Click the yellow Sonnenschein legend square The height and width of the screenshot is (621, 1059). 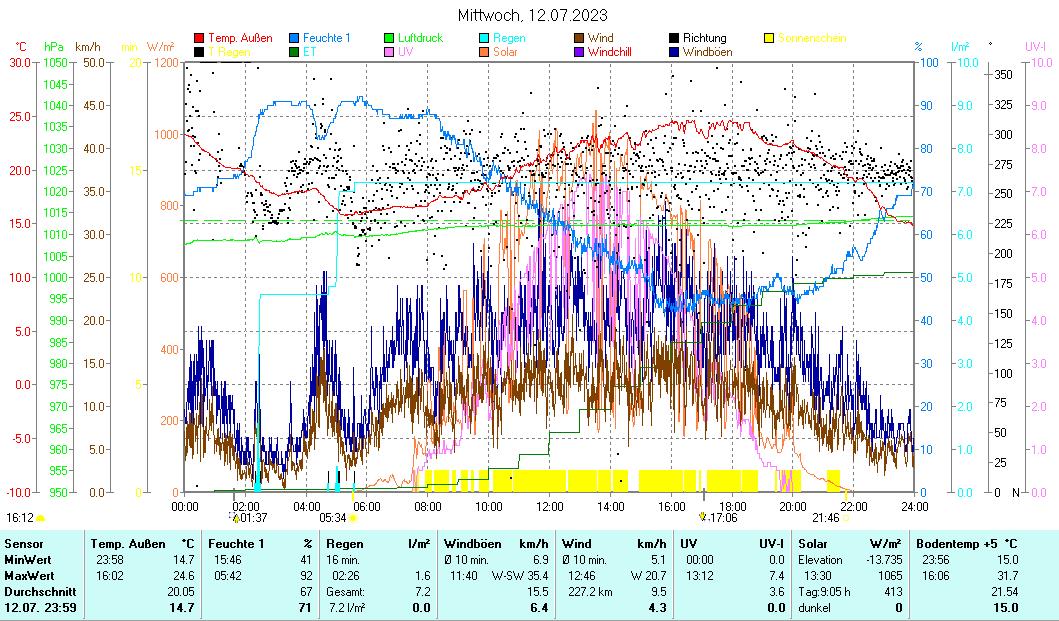point(770,38)
